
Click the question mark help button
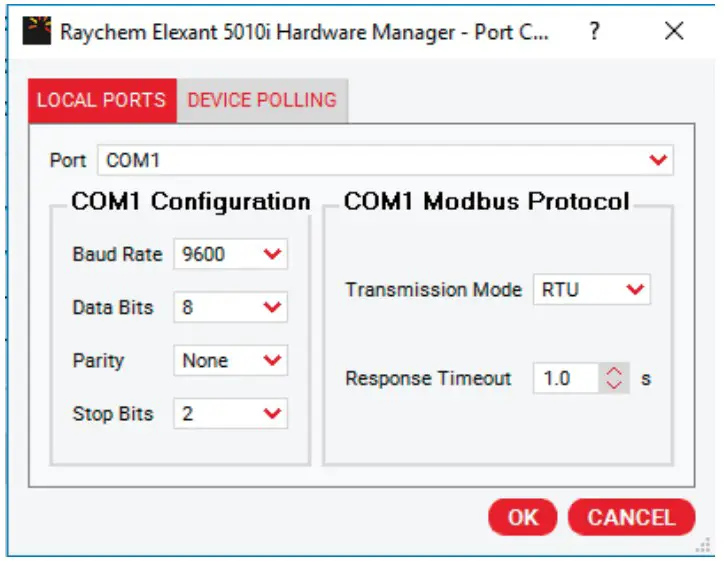coord(595,31)
